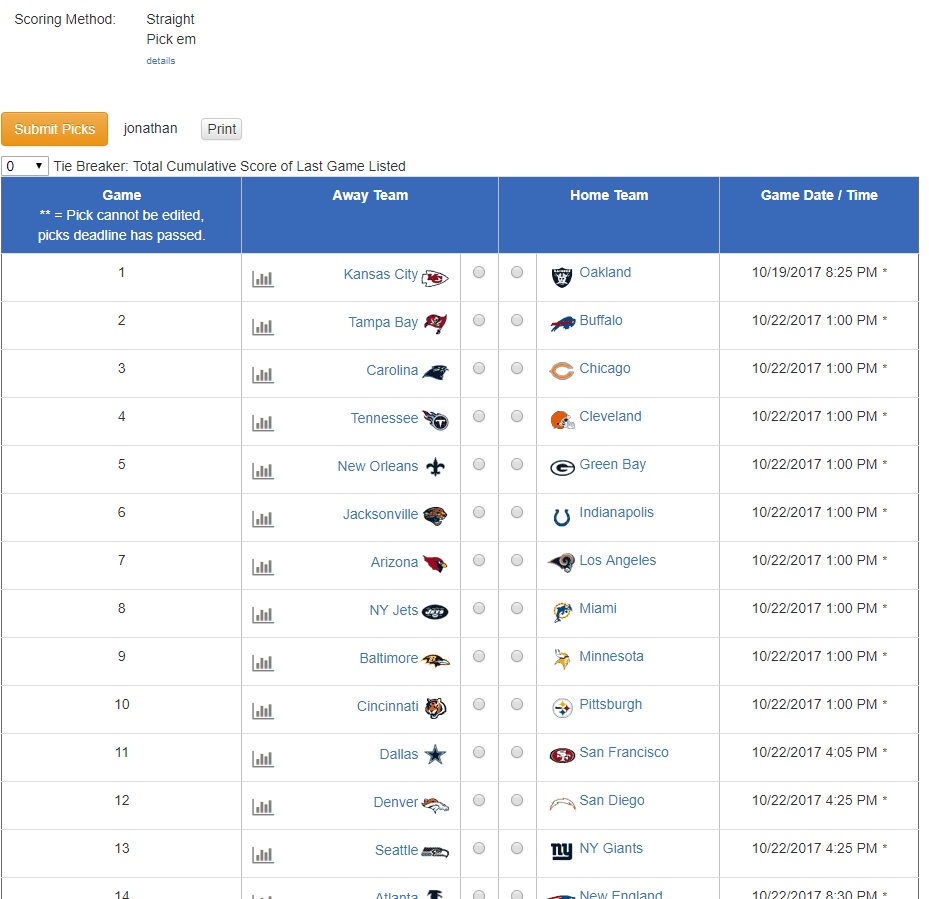
Task: Pick Kansas City as game 1 winner
Action: tap(479, 272)
